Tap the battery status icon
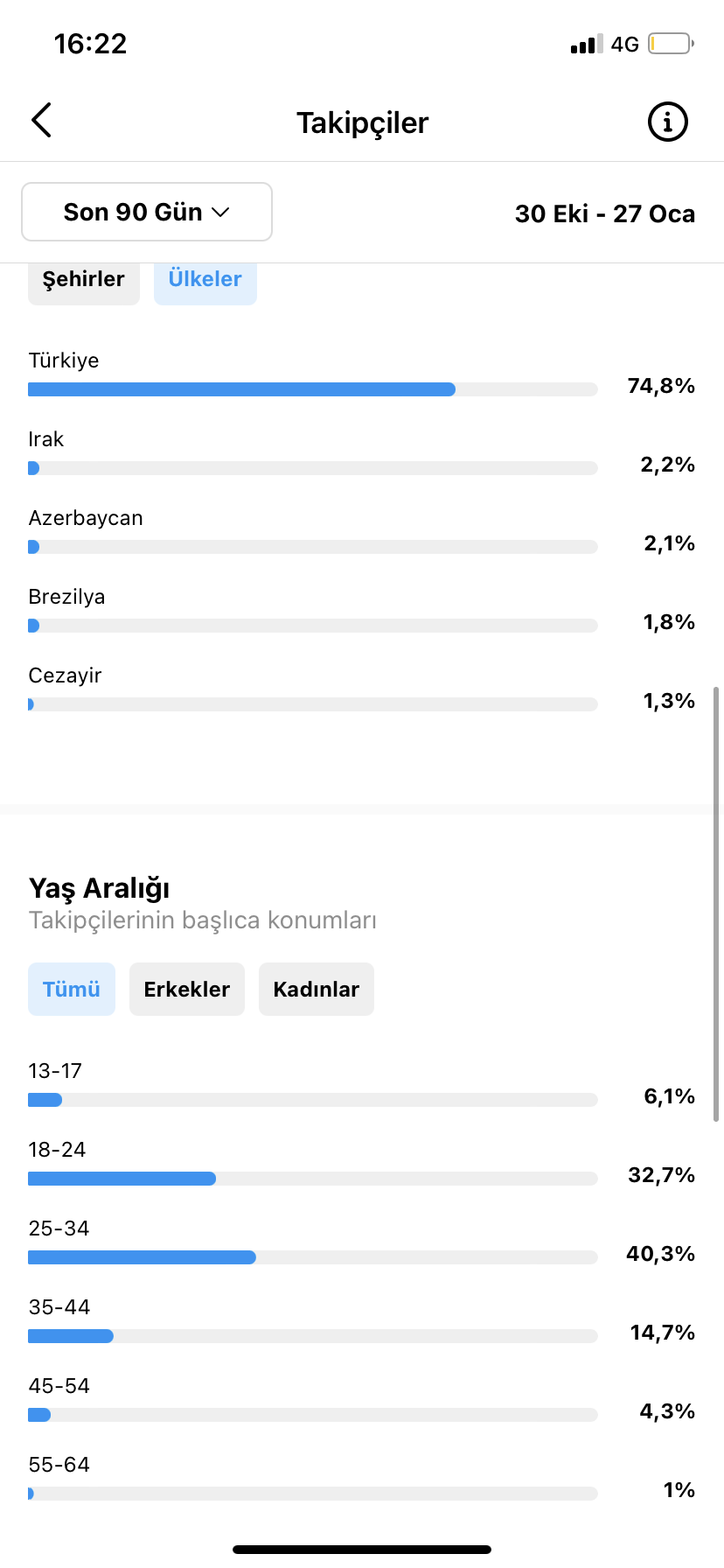The image size is (724, 1568). (672, 44)
